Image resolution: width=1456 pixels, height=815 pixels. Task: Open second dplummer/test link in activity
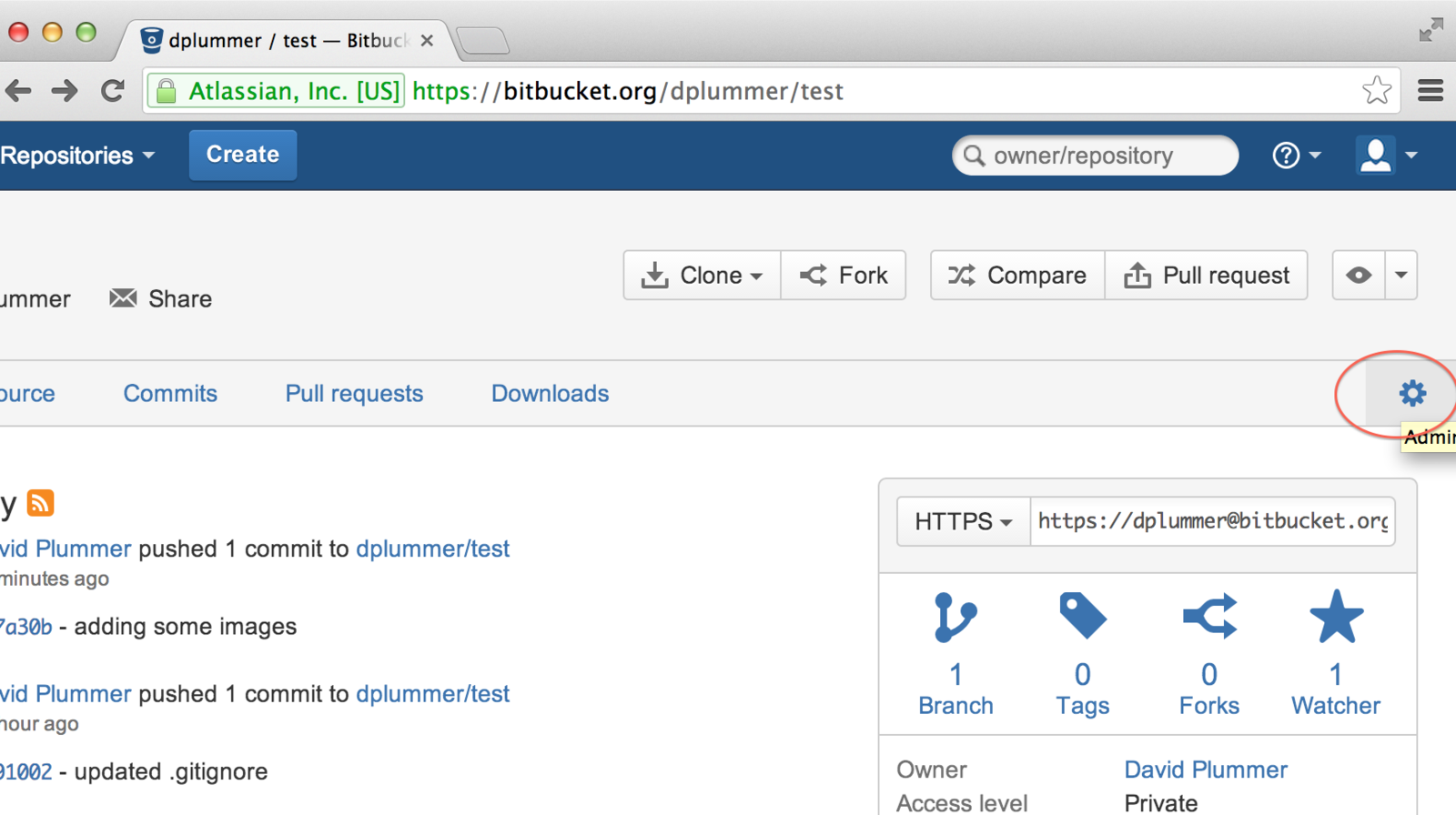tap(432, 694)
